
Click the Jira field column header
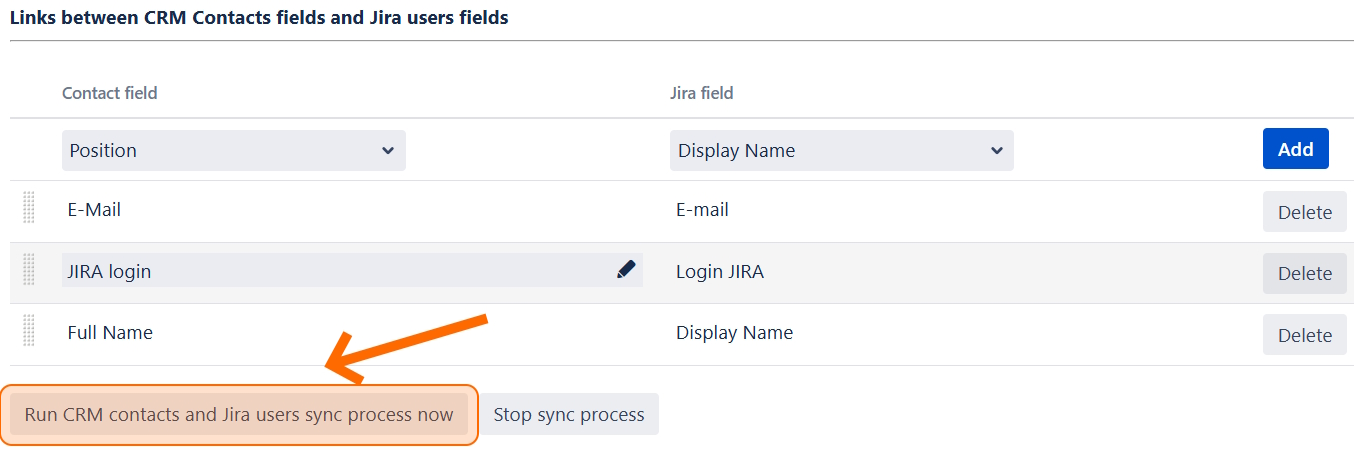point(702,93)
